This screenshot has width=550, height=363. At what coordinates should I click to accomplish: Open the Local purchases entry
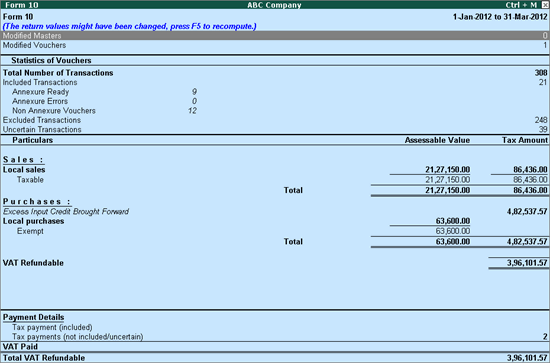[x=275, y=221]
